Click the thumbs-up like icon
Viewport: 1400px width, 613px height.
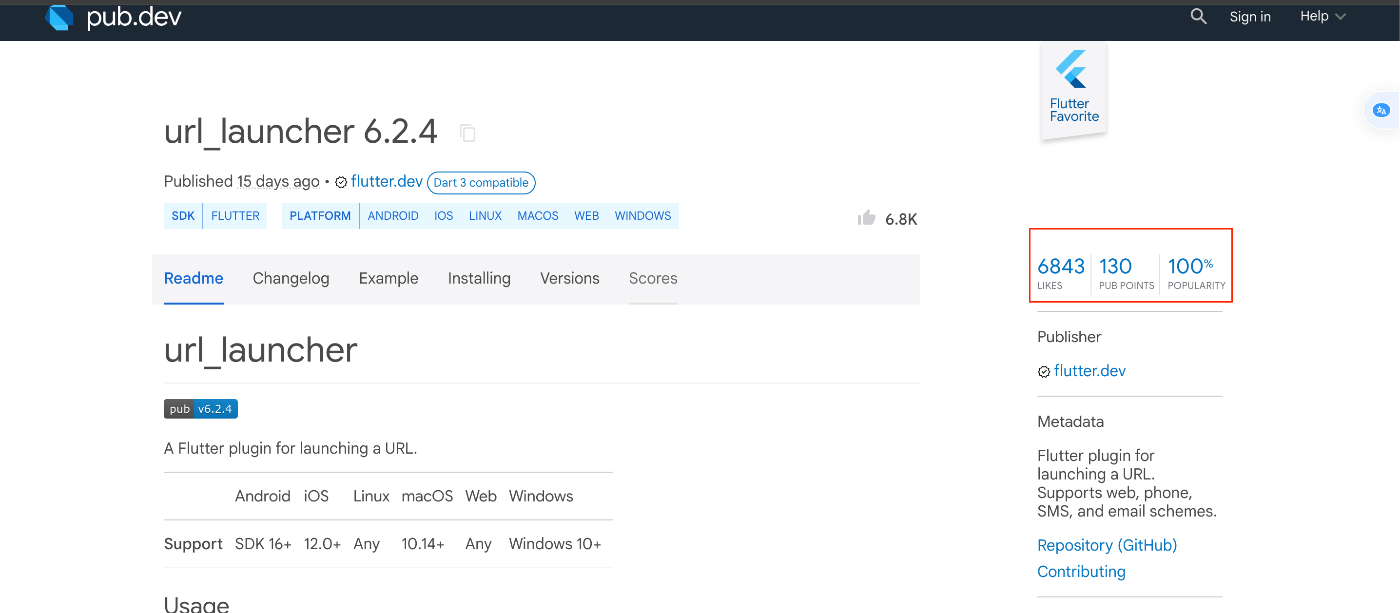pos(867,218)
